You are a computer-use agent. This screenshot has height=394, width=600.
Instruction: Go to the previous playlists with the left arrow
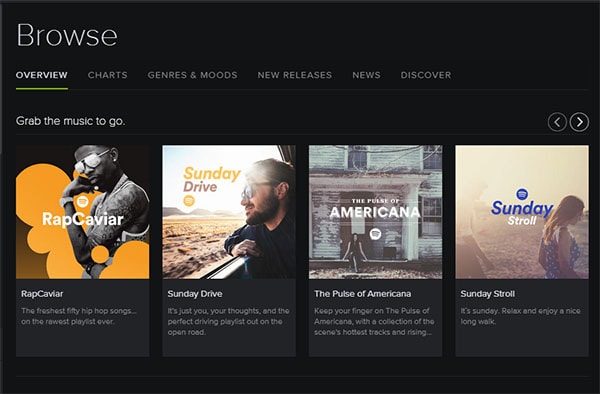tap(557, 122)
